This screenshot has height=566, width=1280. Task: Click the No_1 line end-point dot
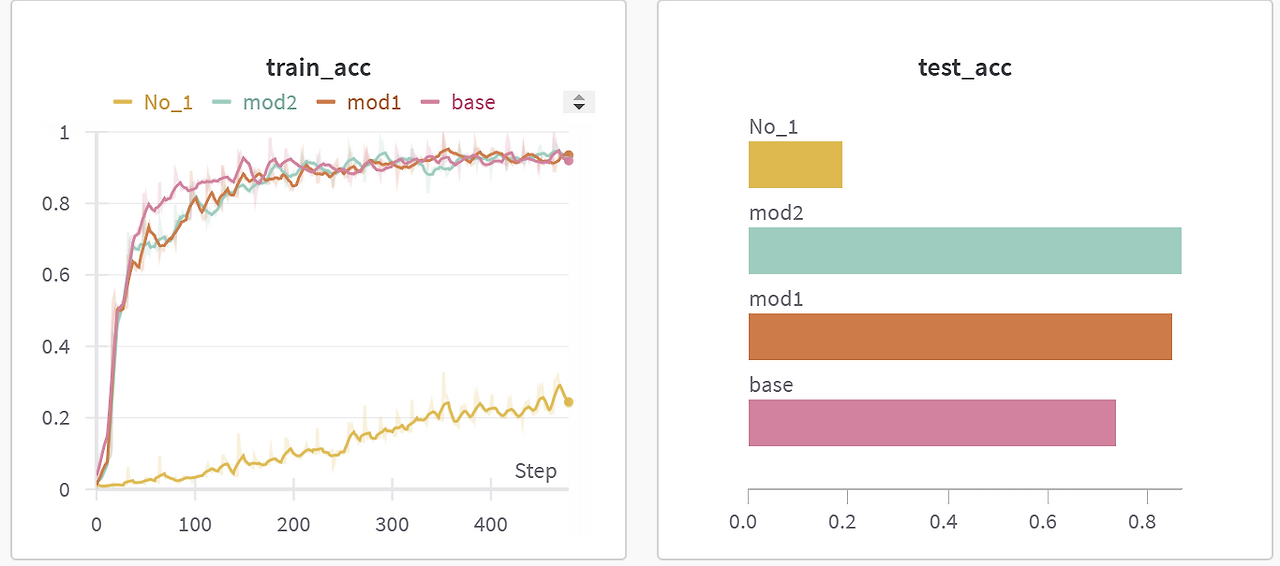coord(569,402)
